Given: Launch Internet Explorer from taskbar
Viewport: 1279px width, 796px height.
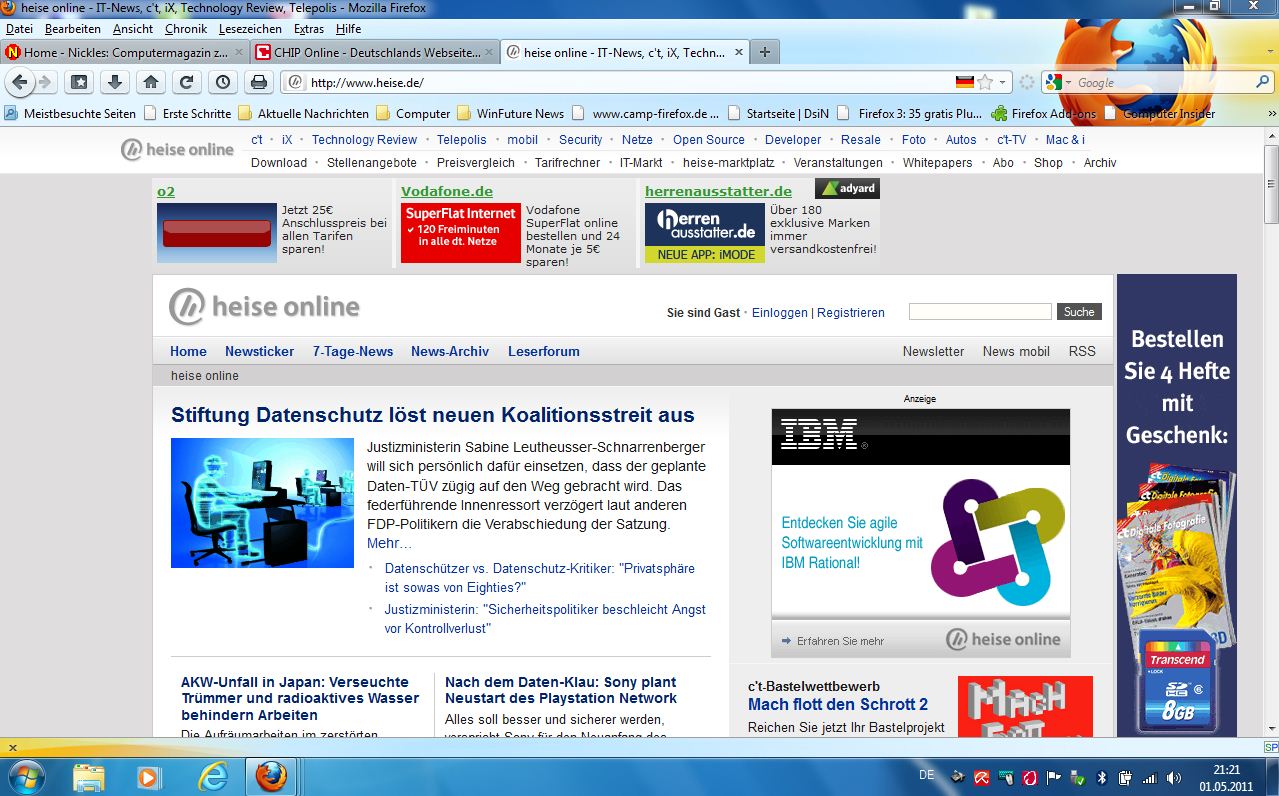Looking at the screenshot, I should coord(212,777).
